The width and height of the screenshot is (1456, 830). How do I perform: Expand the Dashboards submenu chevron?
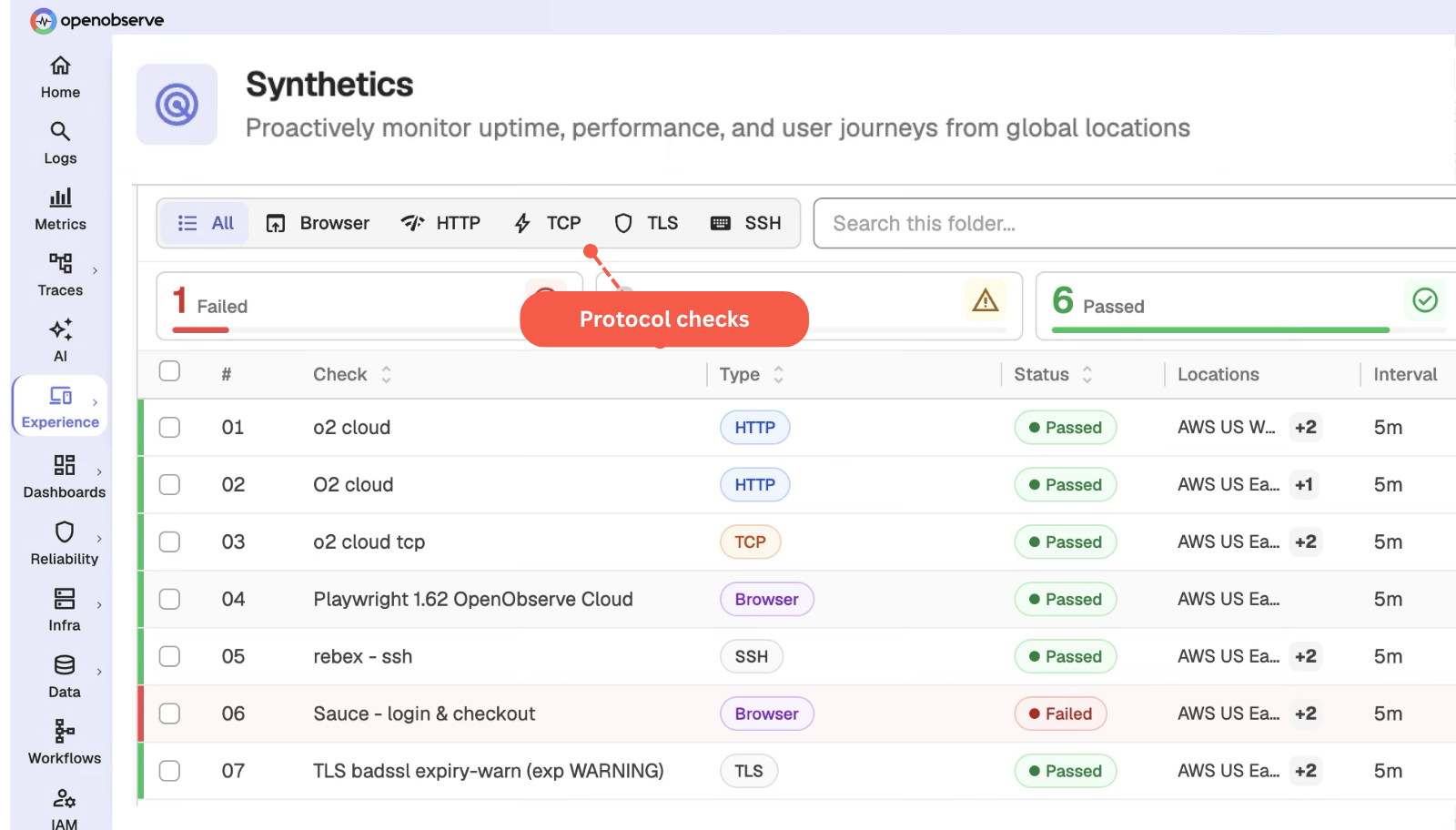[x=99, y=471]
